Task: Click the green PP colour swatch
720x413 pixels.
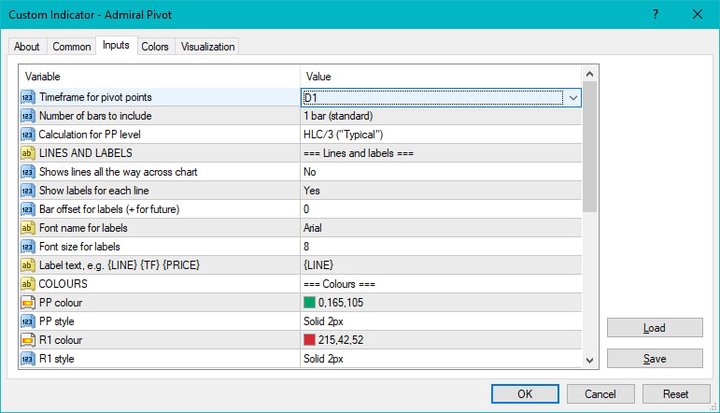Action: pos(309,302)
